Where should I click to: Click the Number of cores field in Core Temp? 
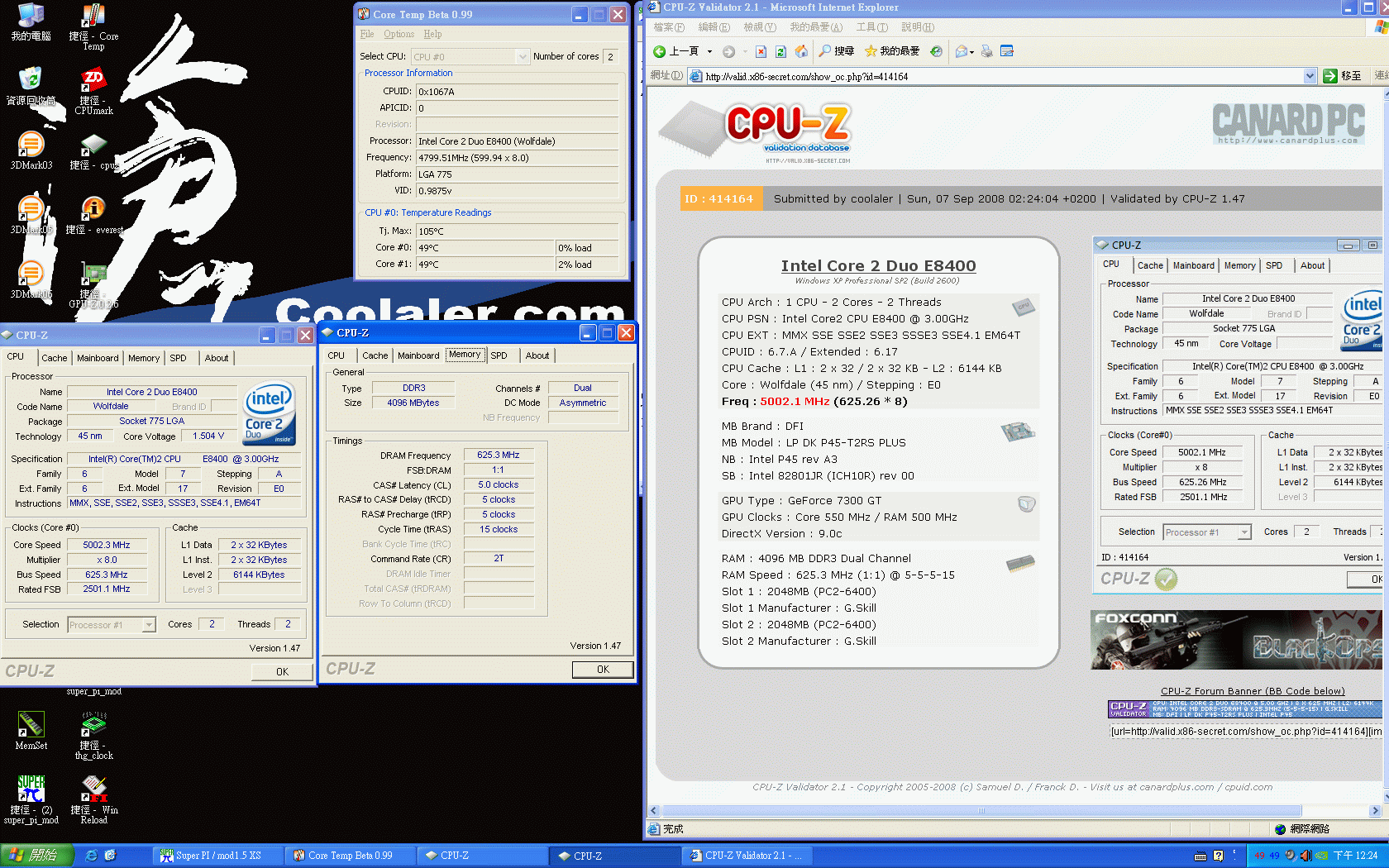610,56
